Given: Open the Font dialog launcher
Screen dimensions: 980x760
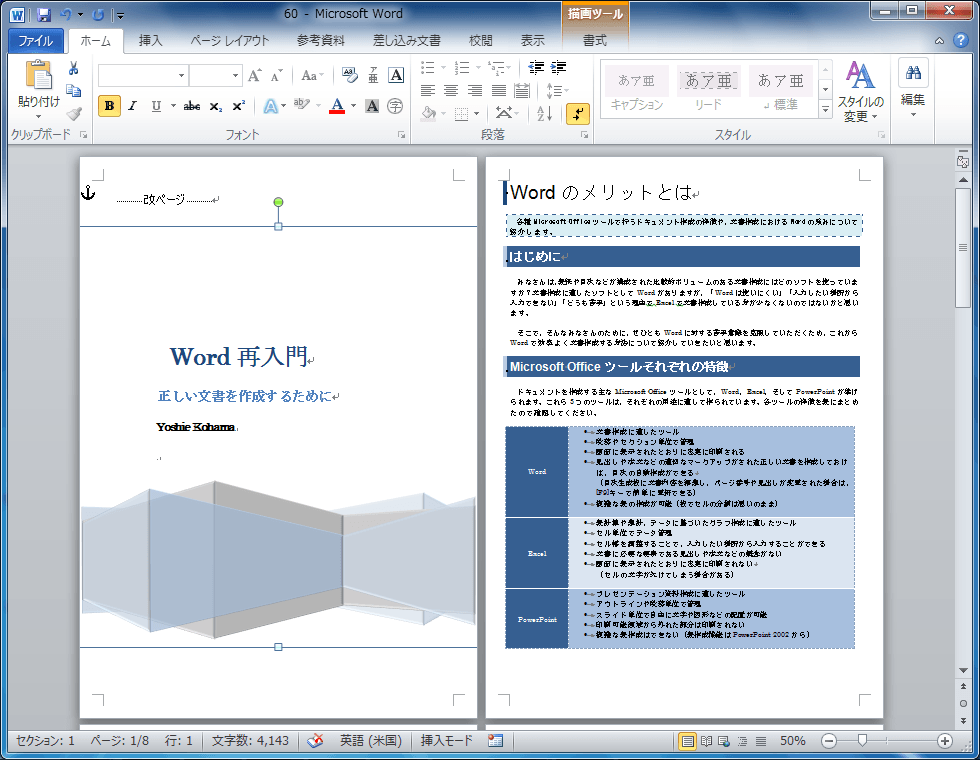Looking at the screenshot, I should (x=401, y=135).
